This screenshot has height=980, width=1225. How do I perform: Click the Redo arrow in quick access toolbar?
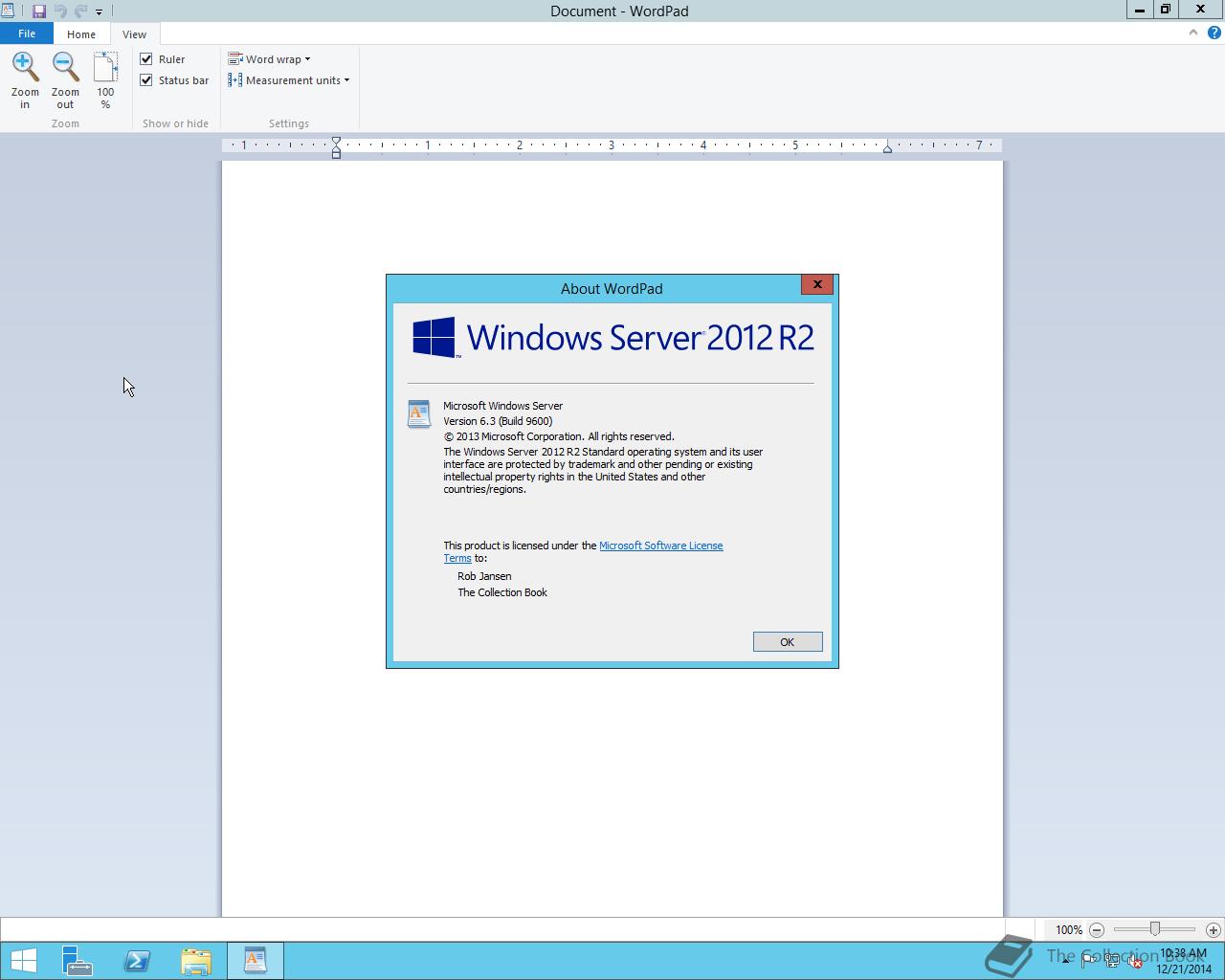click(80, 11)
